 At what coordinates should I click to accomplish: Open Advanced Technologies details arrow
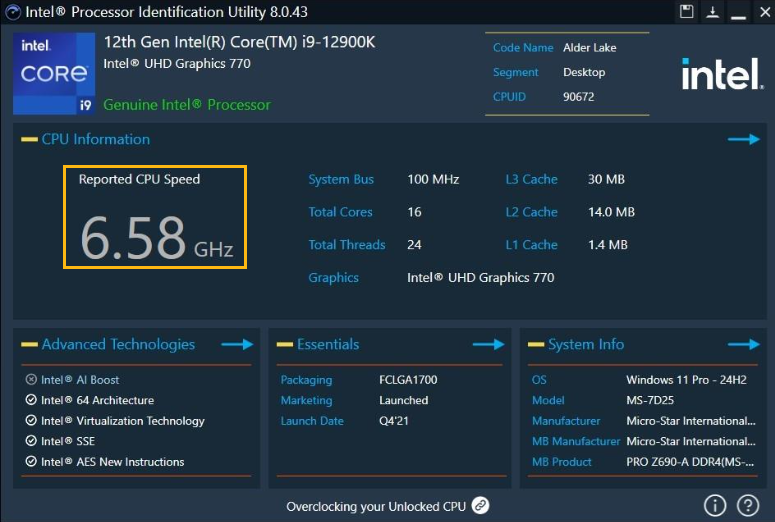pyautogui.click(x=237, y=345)
